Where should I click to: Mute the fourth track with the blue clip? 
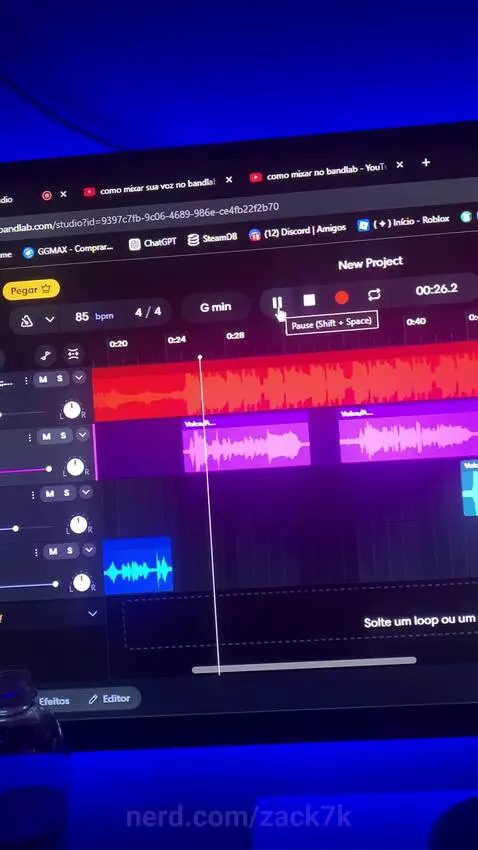53,551
